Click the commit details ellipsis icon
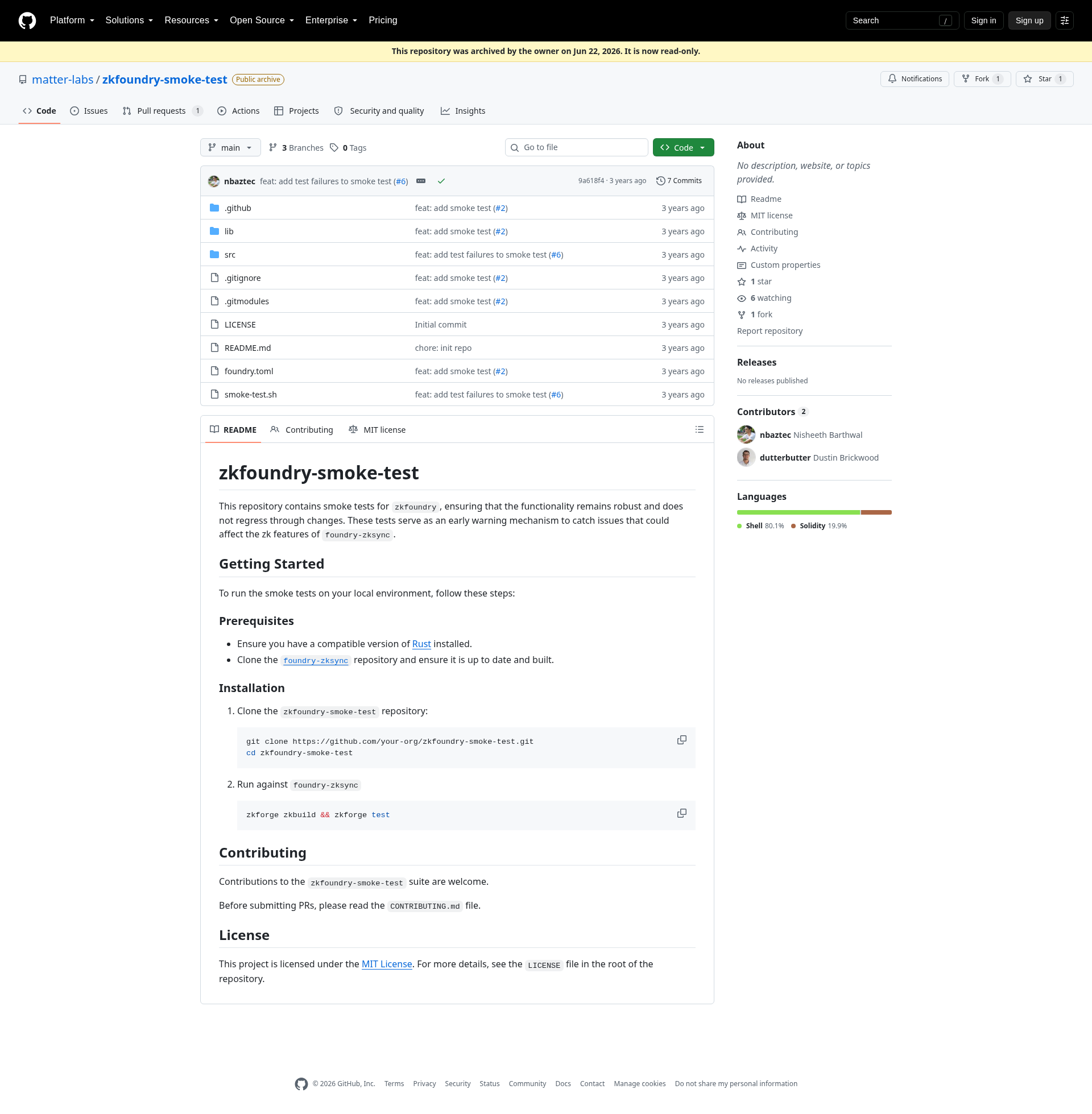This screenshot has width=1092, height=1114. [x=421, y=181]
